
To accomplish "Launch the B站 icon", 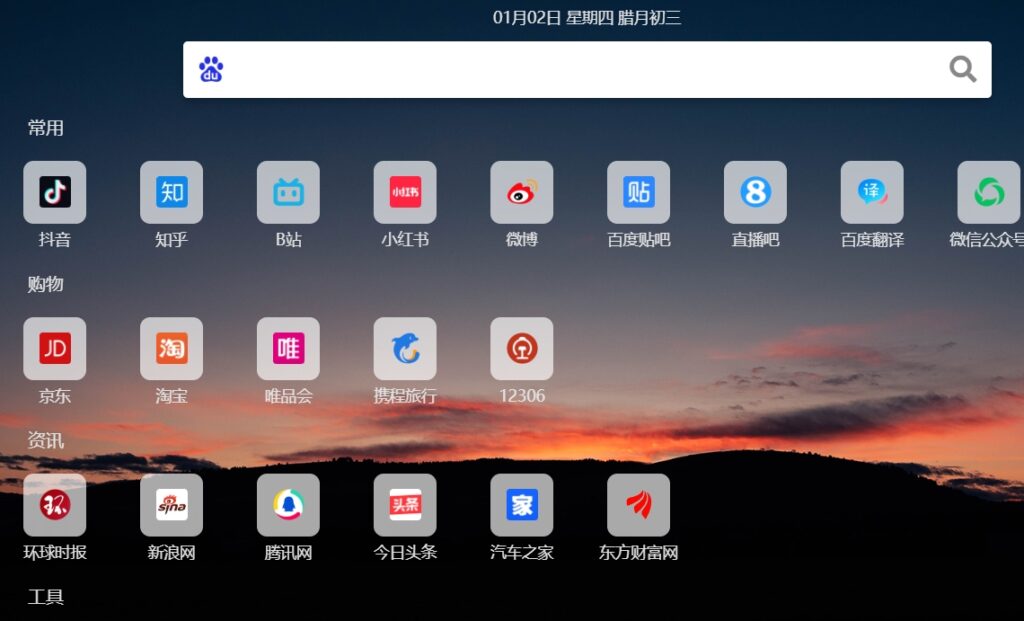I will [x=288, y=192].
